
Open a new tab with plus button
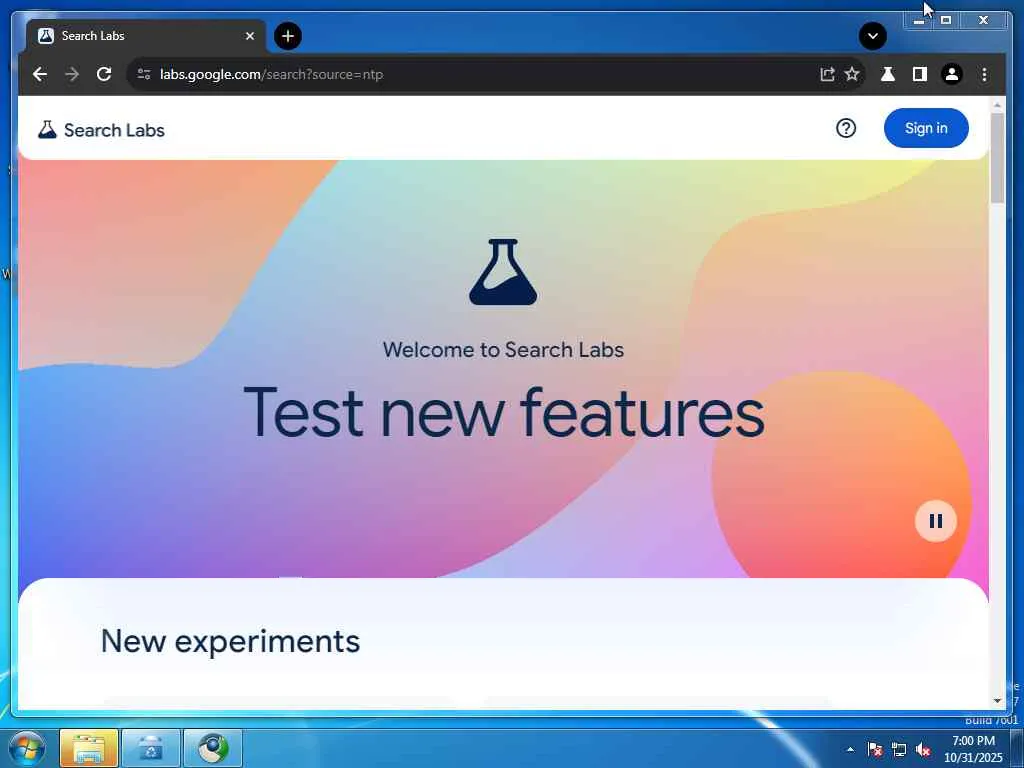point(288,36)
